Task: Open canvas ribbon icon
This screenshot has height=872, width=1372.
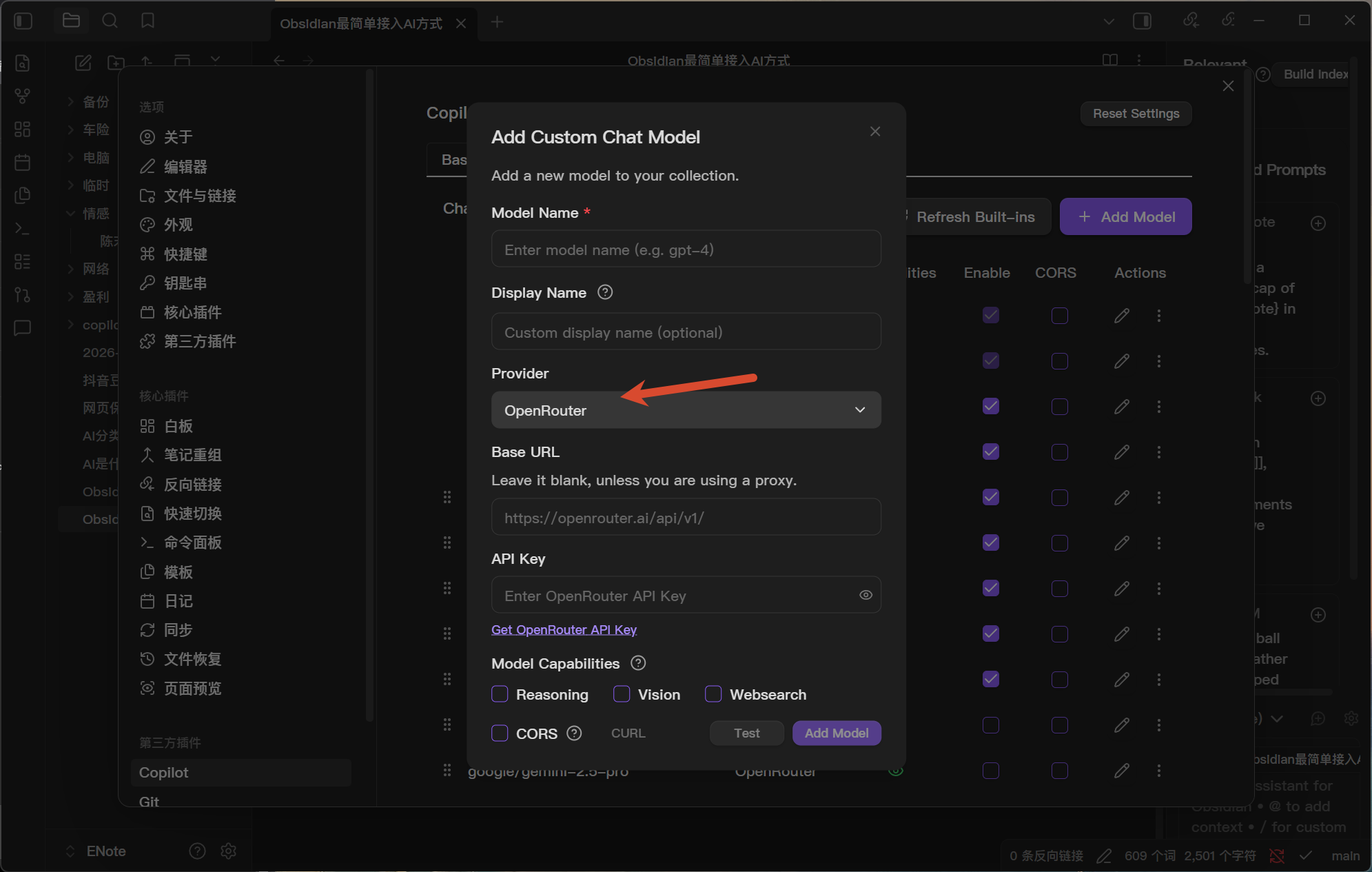Action: [x=23, y=129]
